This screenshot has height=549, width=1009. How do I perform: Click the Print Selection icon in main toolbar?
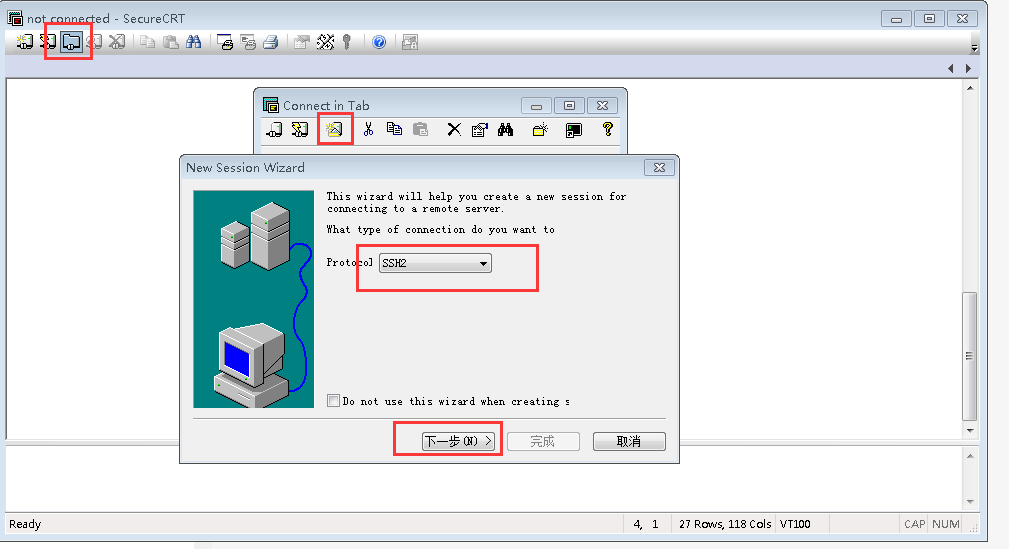point(248,42)
